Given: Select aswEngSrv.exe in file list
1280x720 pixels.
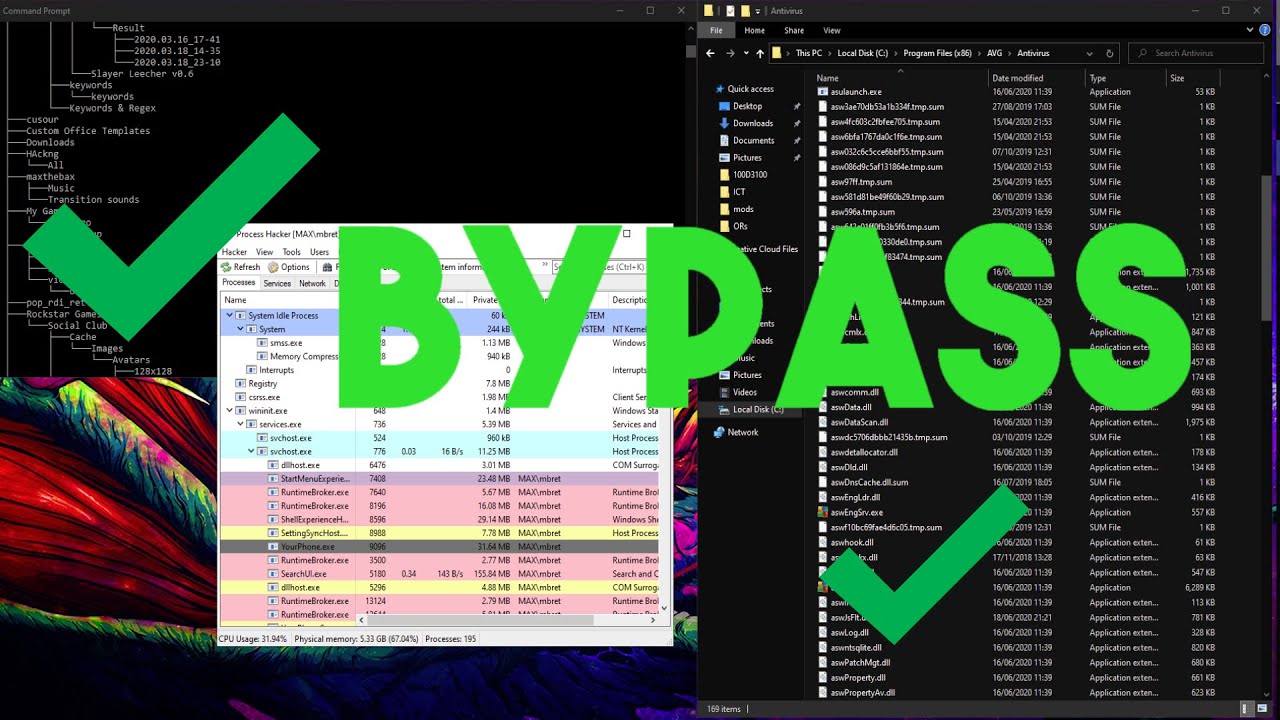Looking at the screenshot, I should [856, 512].
